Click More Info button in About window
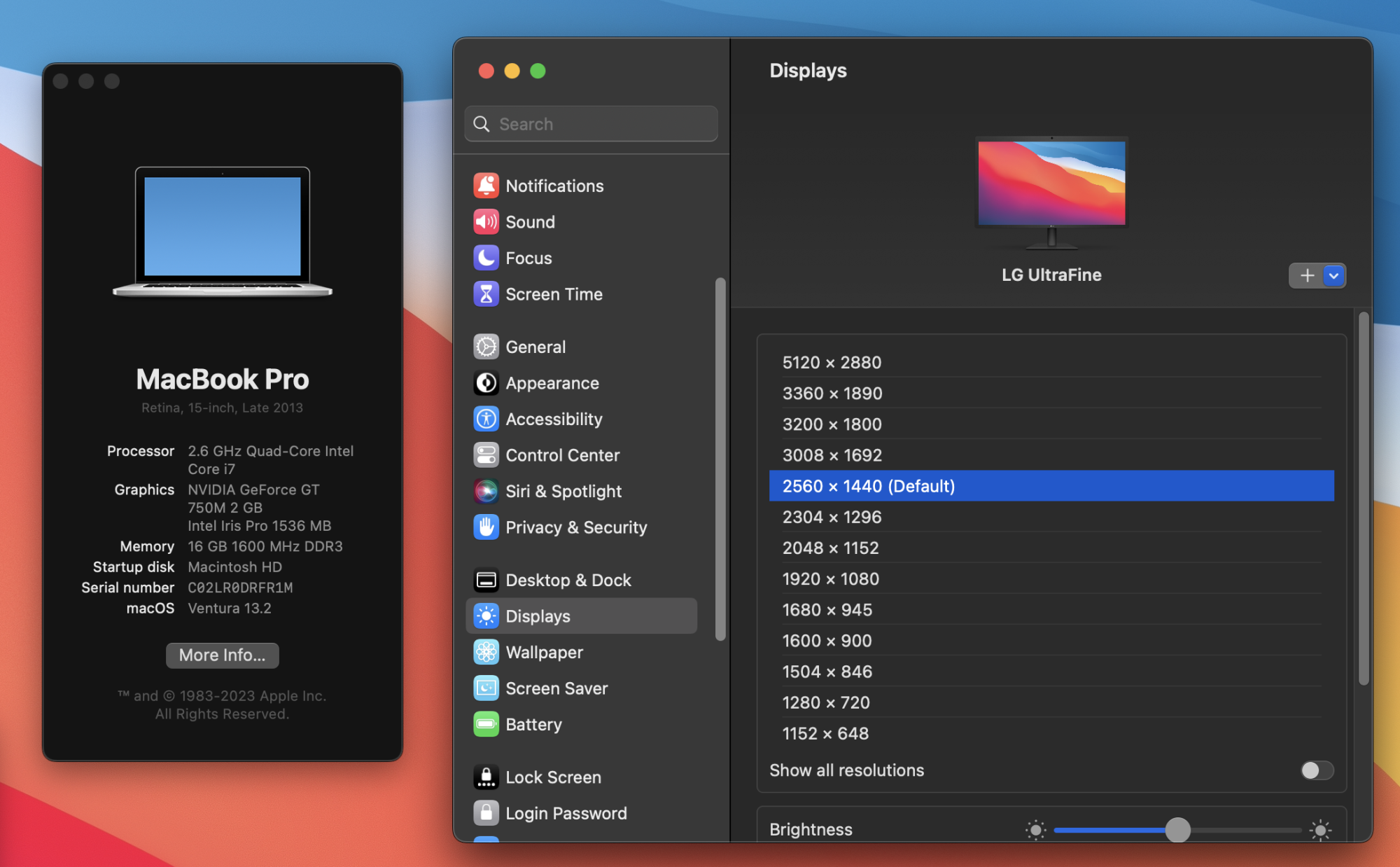The width and height of the screenshot is (1400, 867). tap(222, 655)
